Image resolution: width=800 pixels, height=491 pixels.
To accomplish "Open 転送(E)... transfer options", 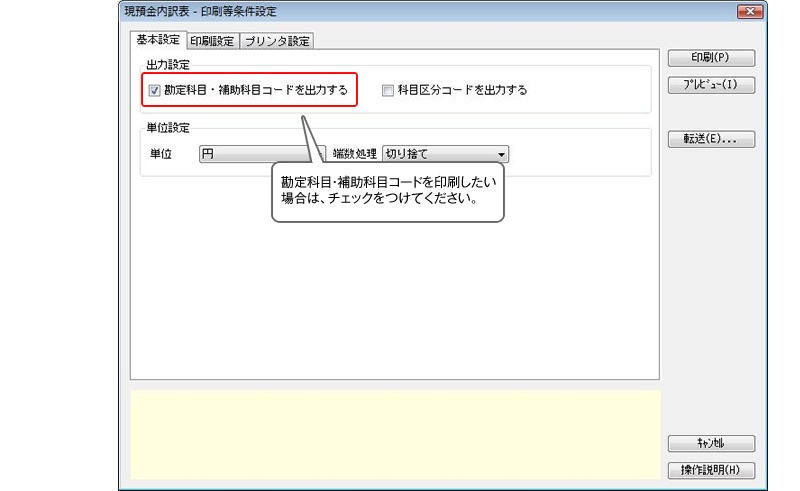I will point(710,139).
